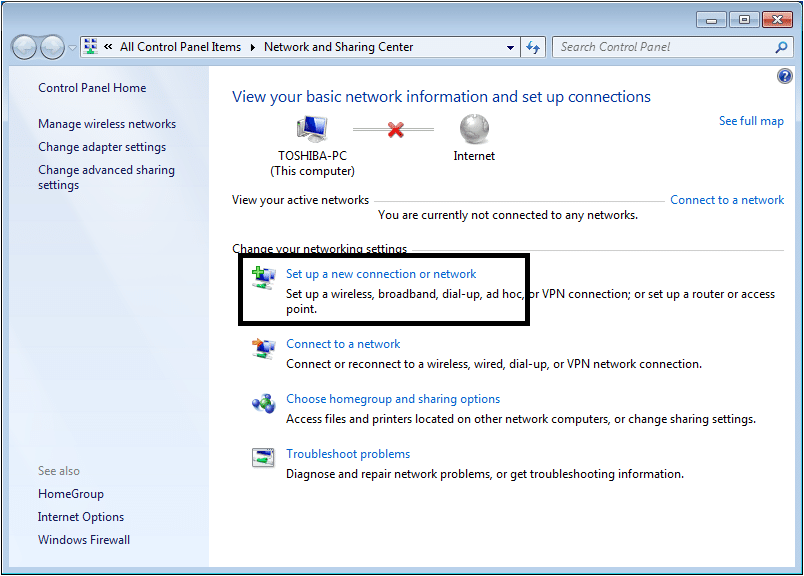Open Control Panel Home
The height and width of the screenshot is (576, 804).
click(92, 88)
